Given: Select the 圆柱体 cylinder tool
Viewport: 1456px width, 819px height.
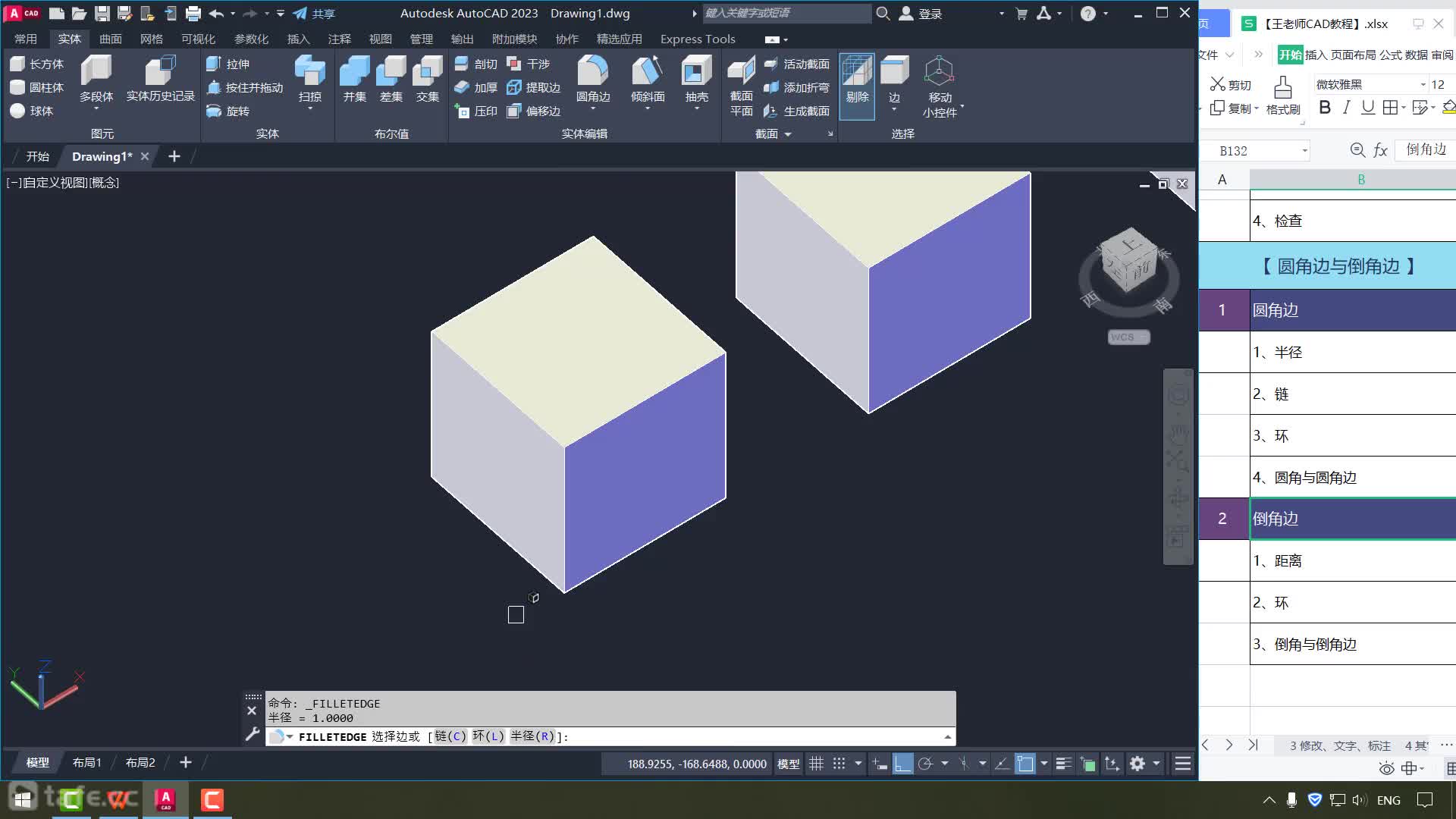Looking at the screenshot, I should [36, 88].
